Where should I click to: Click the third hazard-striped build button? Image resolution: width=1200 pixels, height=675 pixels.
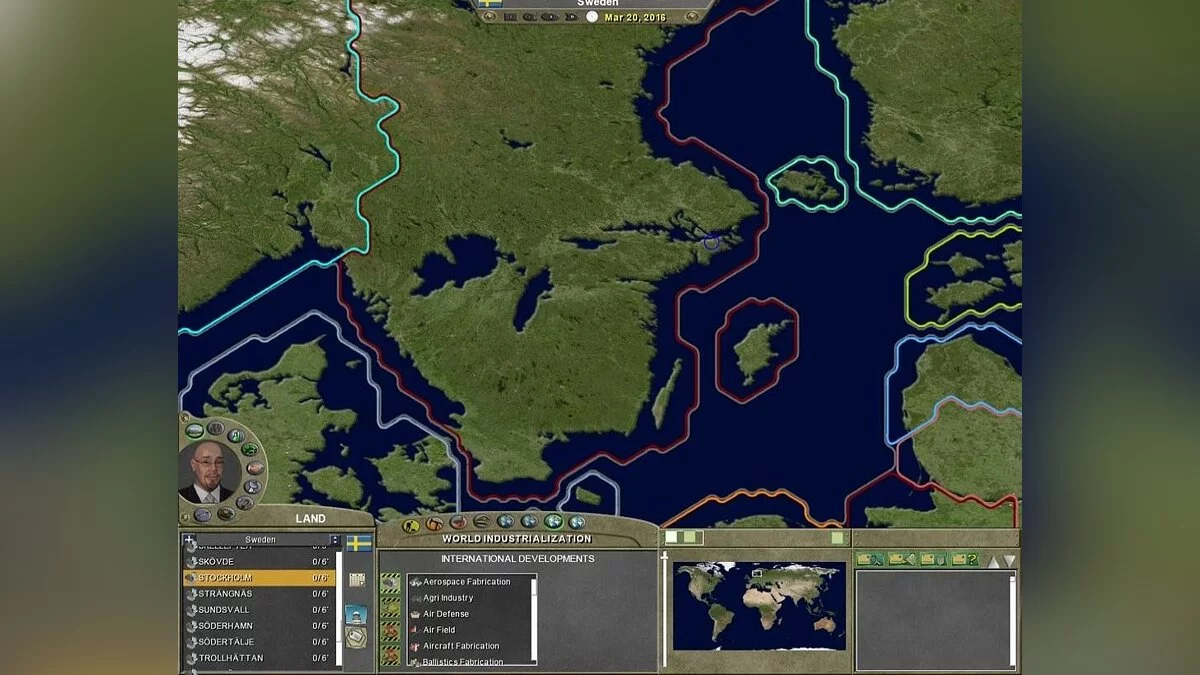391,632
